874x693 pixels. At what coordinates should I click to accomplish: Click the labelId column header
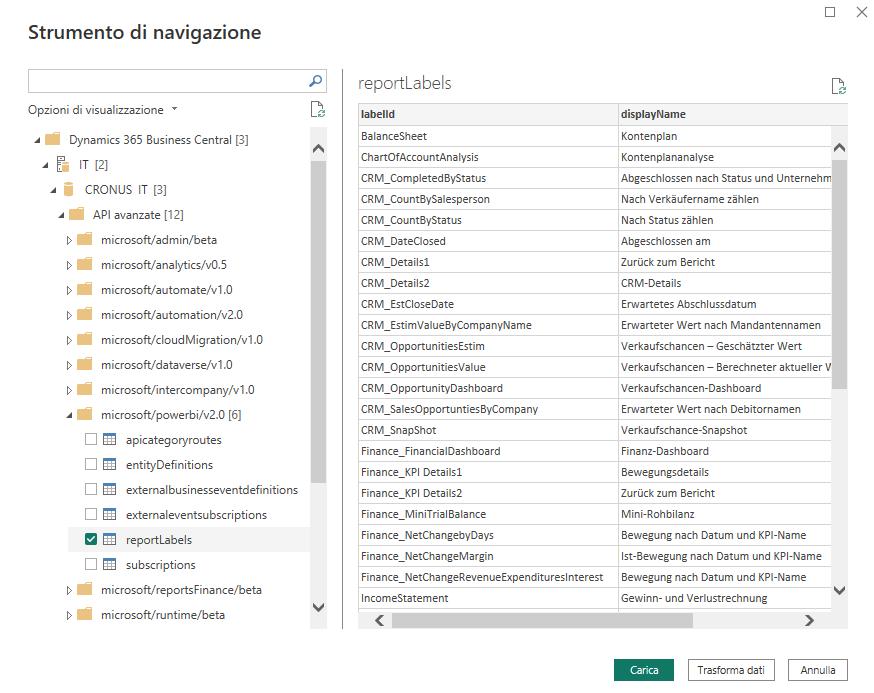(488, 114)
